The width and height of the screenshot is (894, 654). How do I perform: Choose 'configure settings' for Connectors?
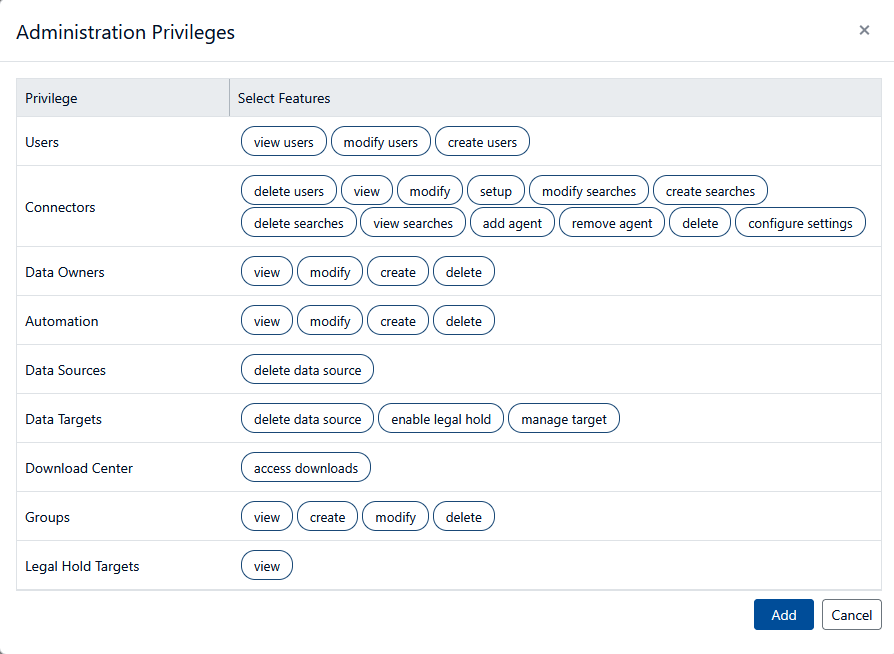(800, 223)
